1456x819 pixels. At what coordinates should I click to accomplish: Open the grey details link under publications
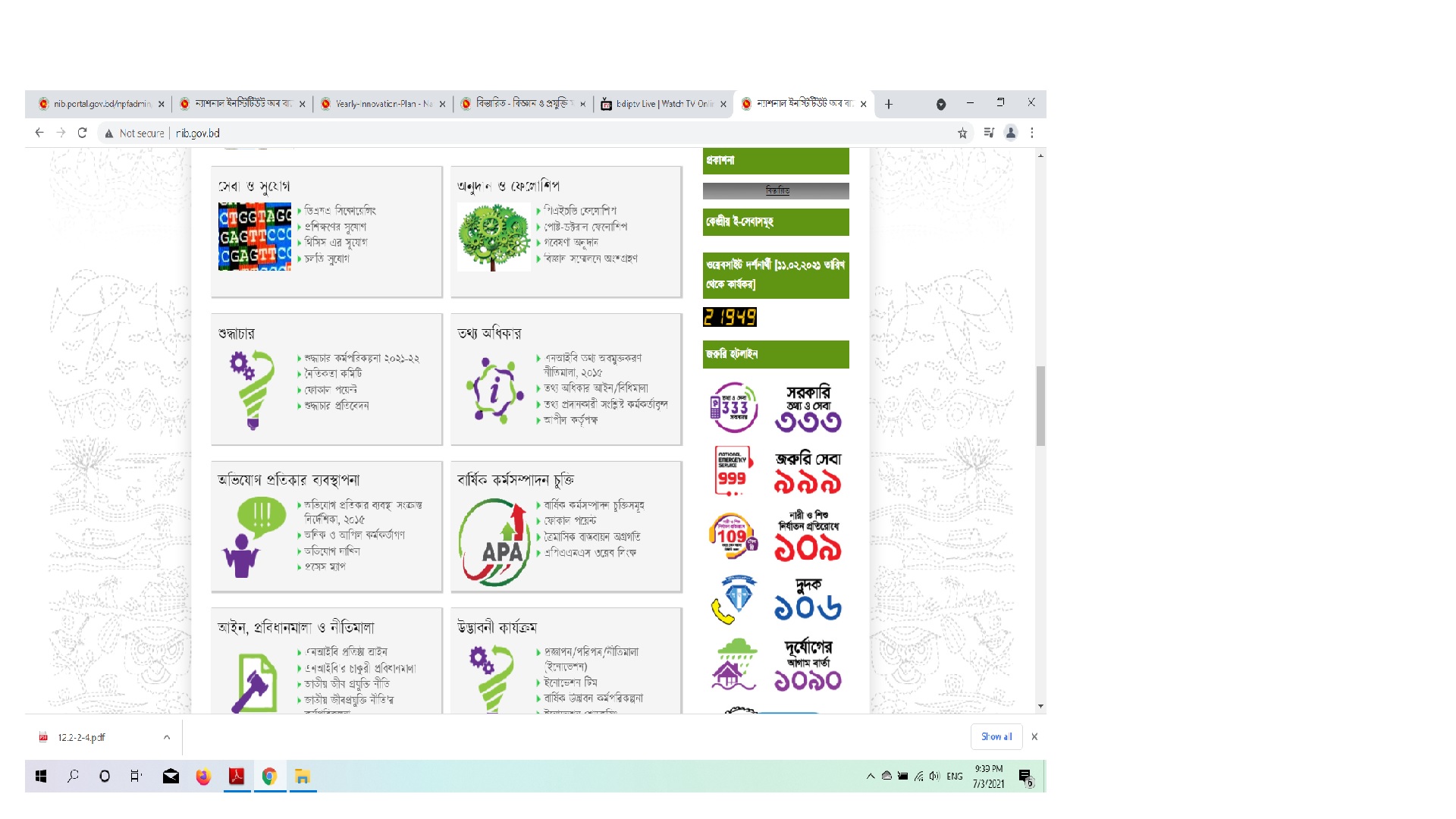click(x=777, y=191)
